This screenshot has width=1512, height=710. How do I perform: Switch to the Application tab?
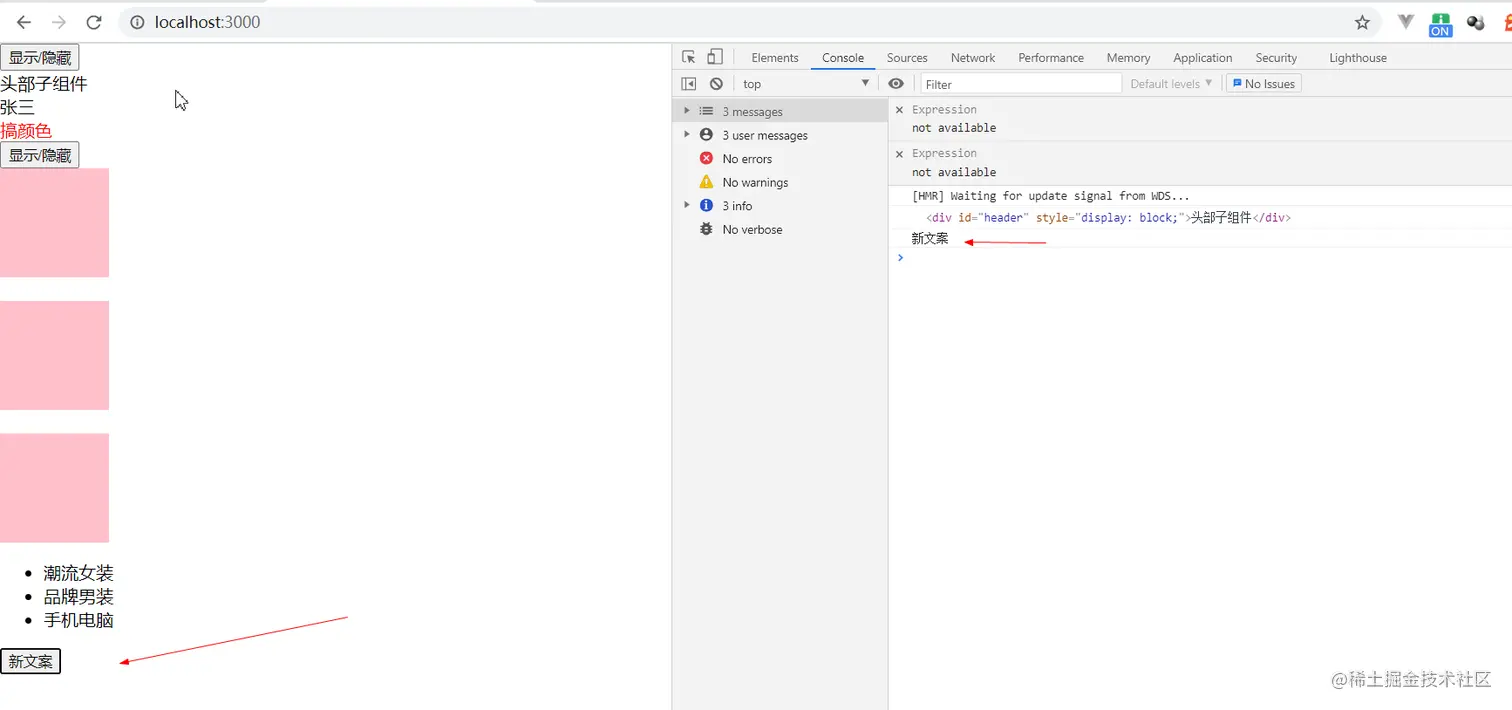pyautogui.click(x=1202, y=58)
